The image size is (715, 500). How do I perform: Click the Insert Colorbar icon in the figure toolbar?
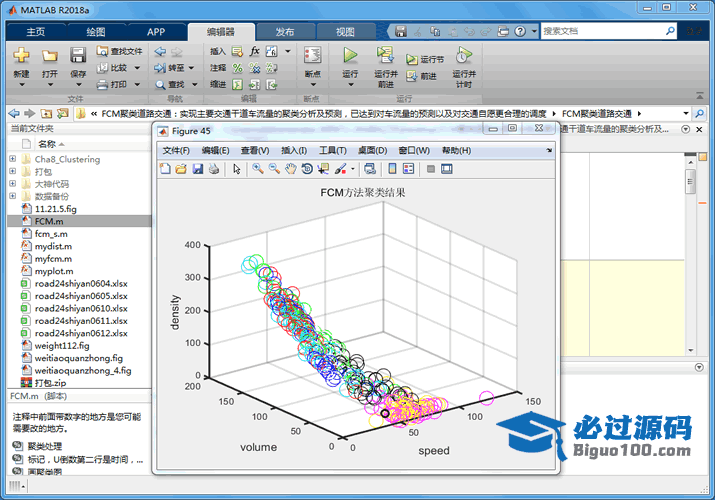[x=392, y=169]
